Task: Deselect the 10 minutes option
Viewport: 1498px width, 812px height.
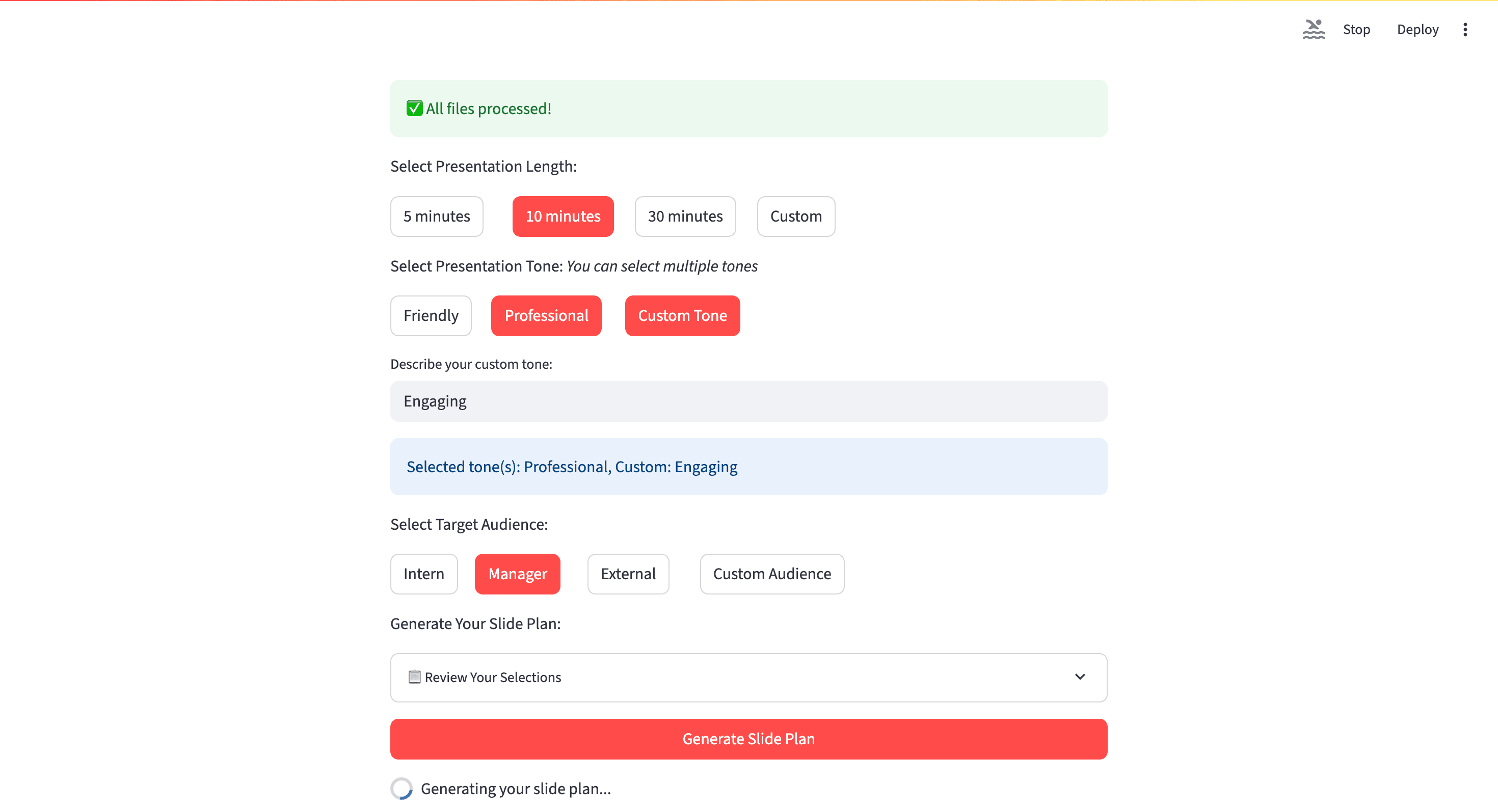Action: [x=563, y=216]
